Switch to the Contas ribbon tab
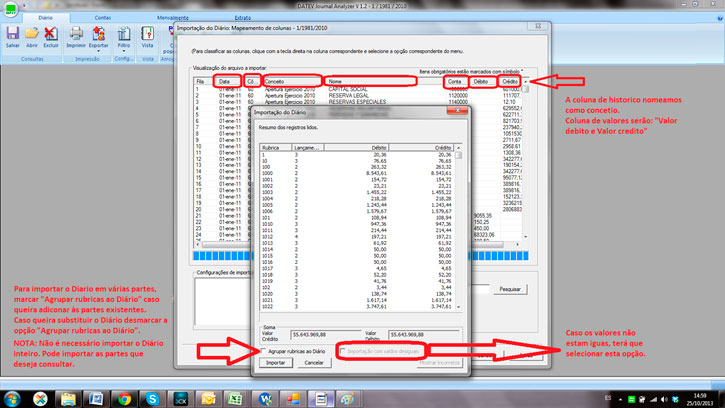This screenshot has width=725, height=408. (103, 18)
